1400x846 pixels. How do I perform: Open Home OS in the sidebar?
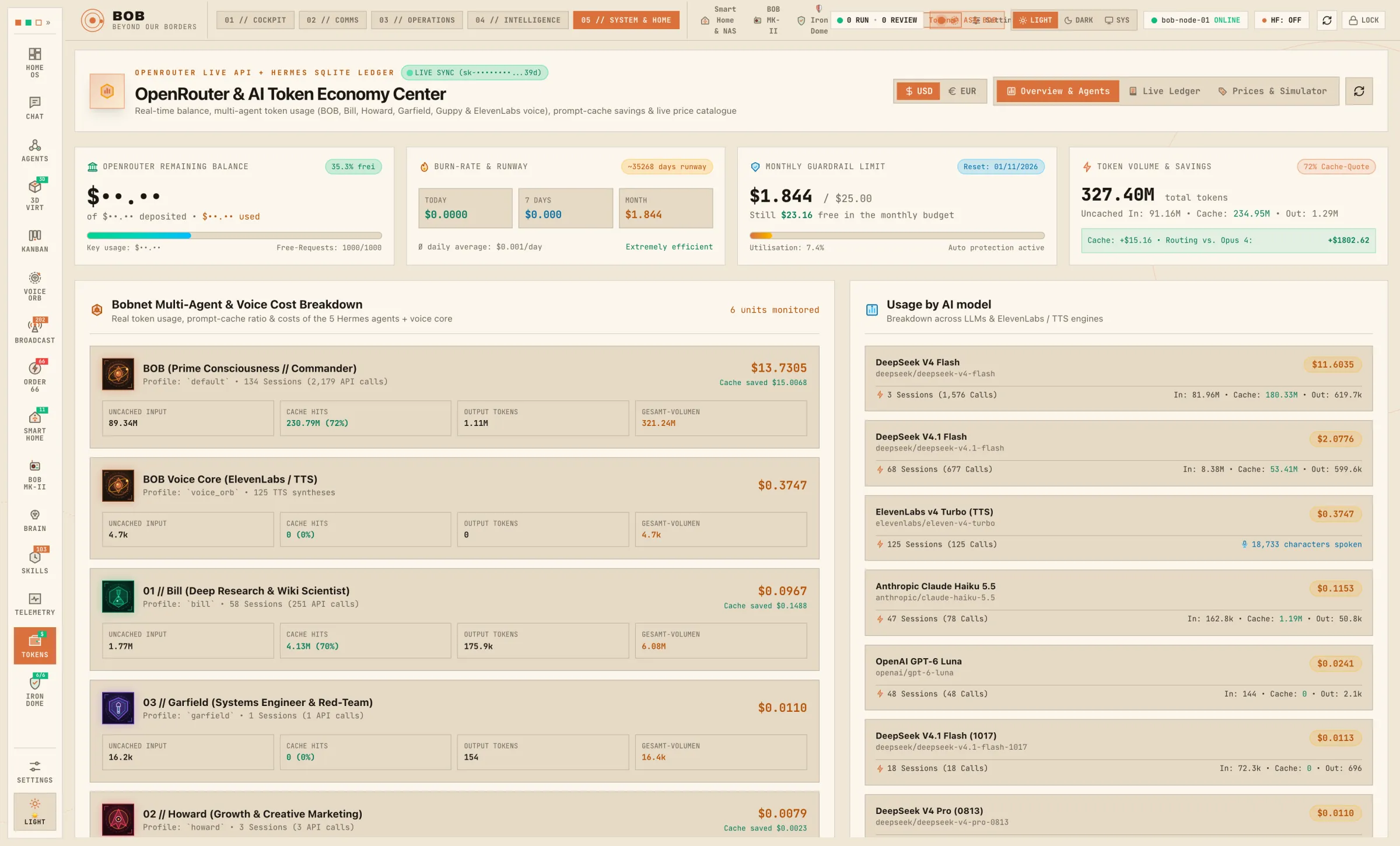pyautogui.click(x=34, y=62)
